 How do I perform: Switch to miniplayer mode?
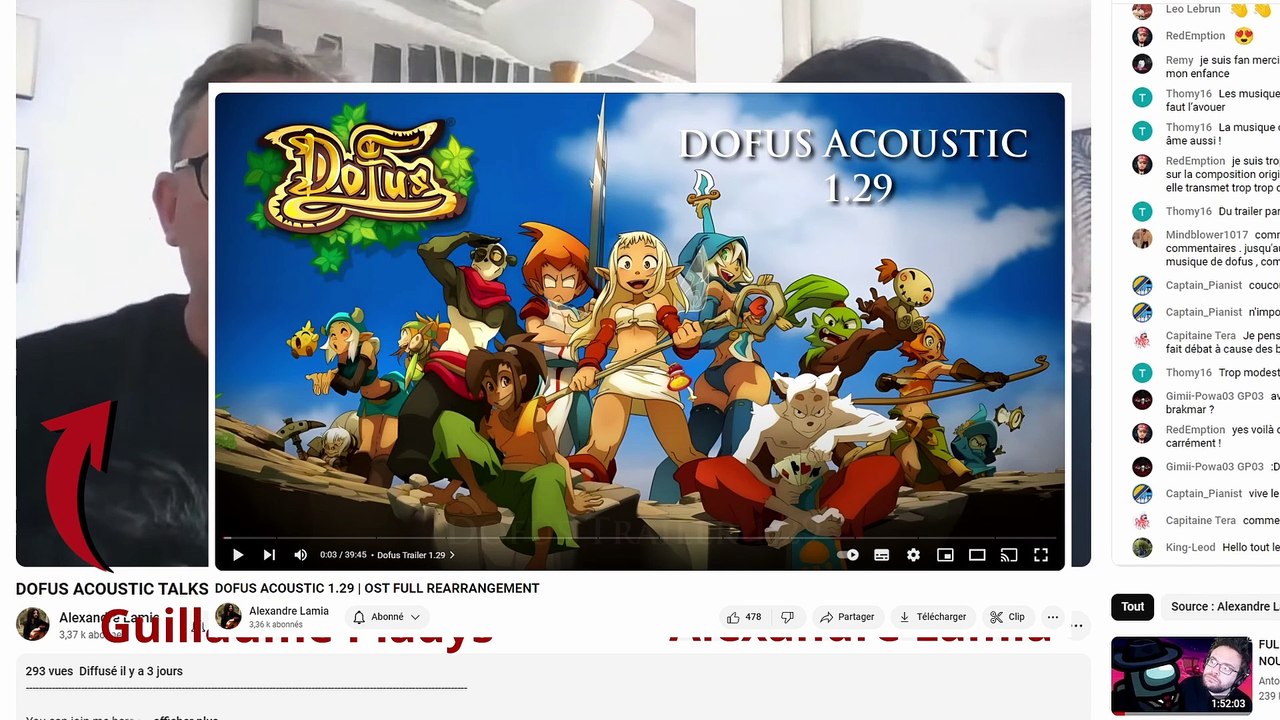pos(945,555)
